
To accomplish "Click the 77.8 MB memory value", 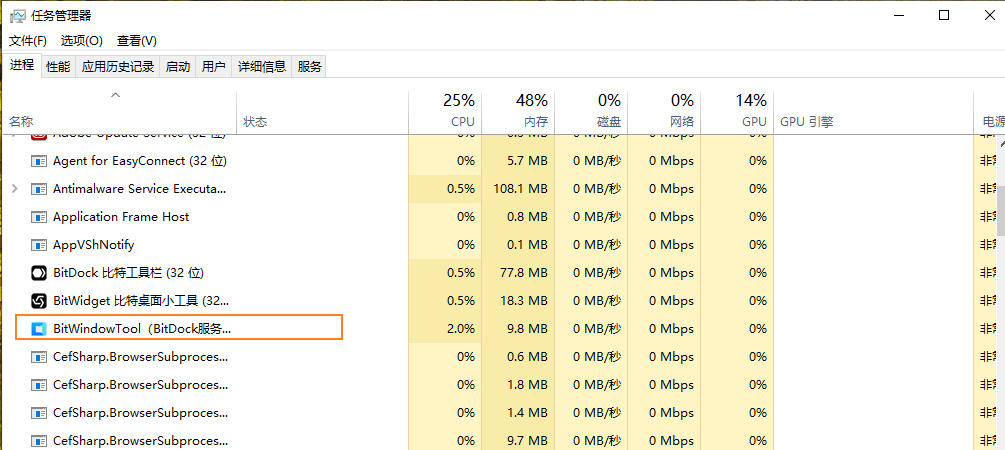I will click(523, 273).
